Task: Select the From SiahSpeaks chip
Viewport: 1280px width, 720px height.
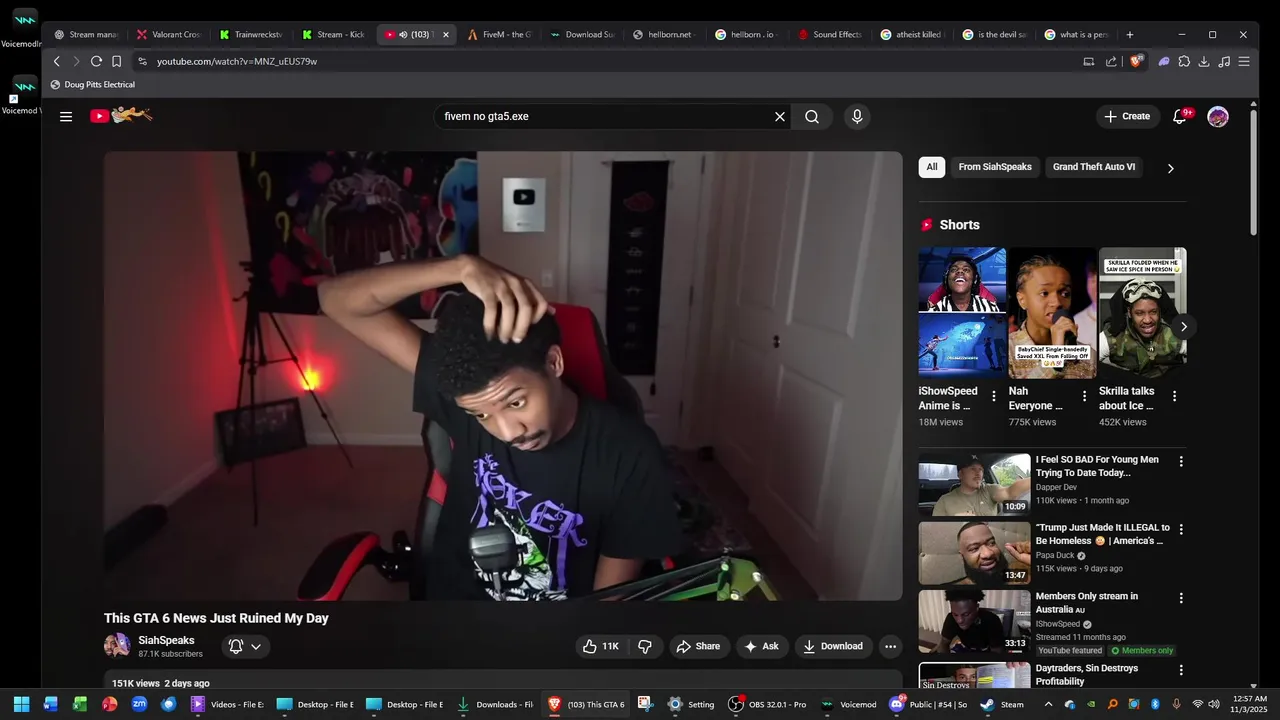Action: pyautogui.click(x=995, y=167)
